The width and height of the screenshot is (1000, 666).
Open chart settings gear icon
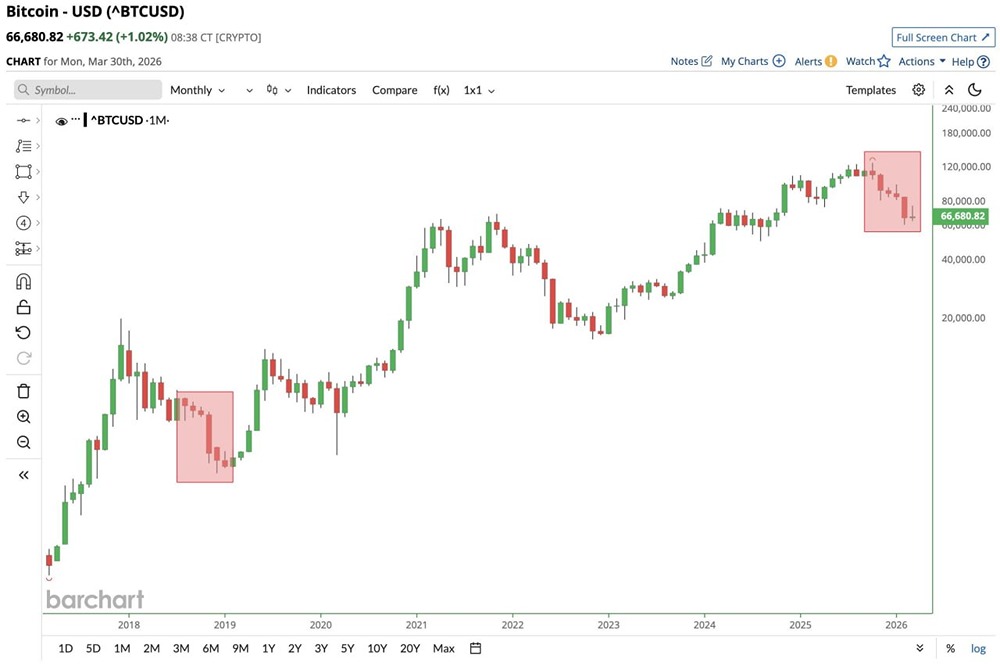coord(918,90)
